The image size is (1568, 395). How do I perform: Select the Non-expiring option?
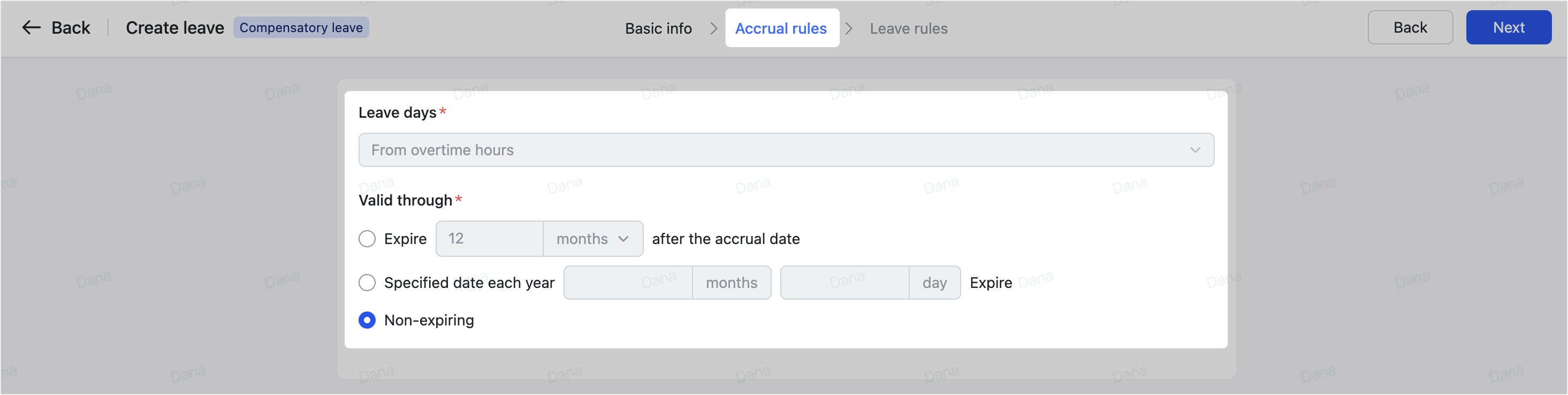pos(367,320)
